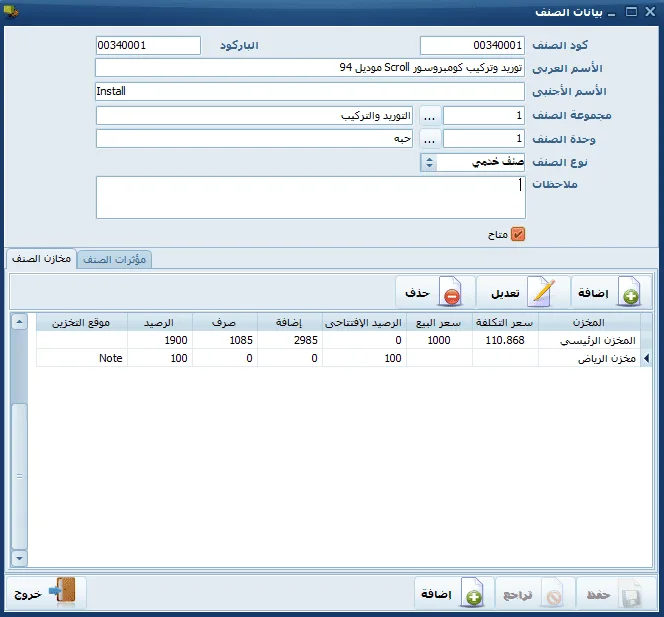Open the item type (نوع الصنف) dropdown
Screen dimensions: 664x617
point(429,162)
